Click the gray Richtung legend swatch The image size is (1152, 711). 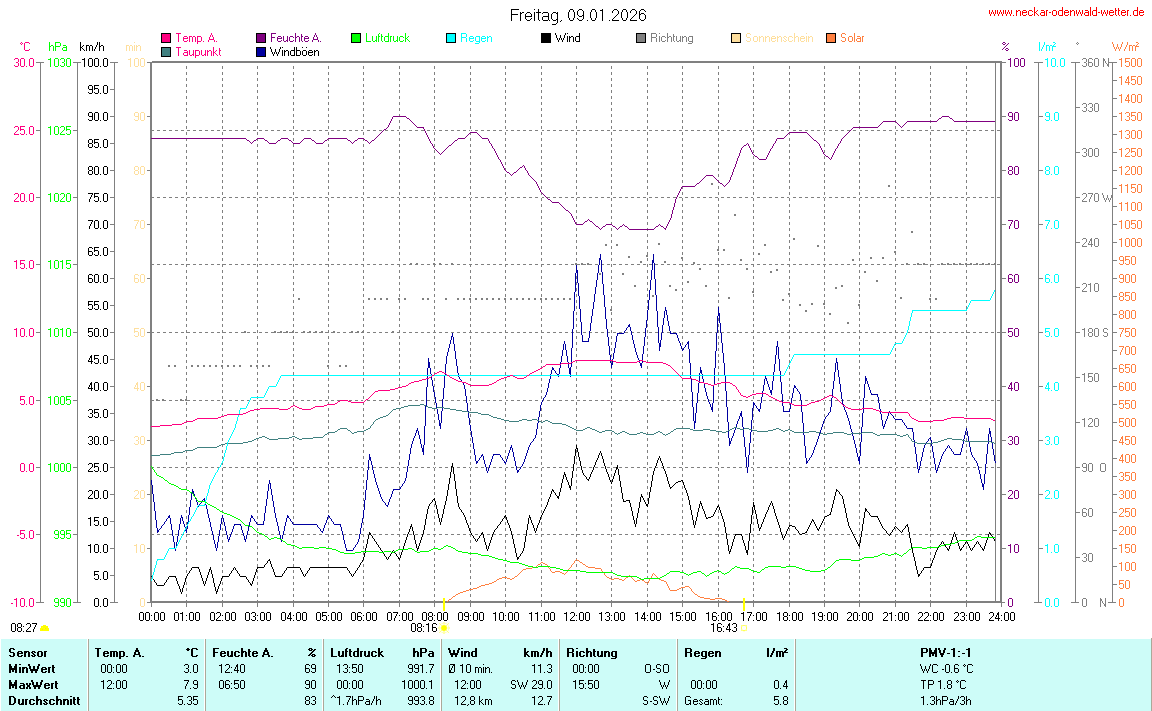click(641, 39)
